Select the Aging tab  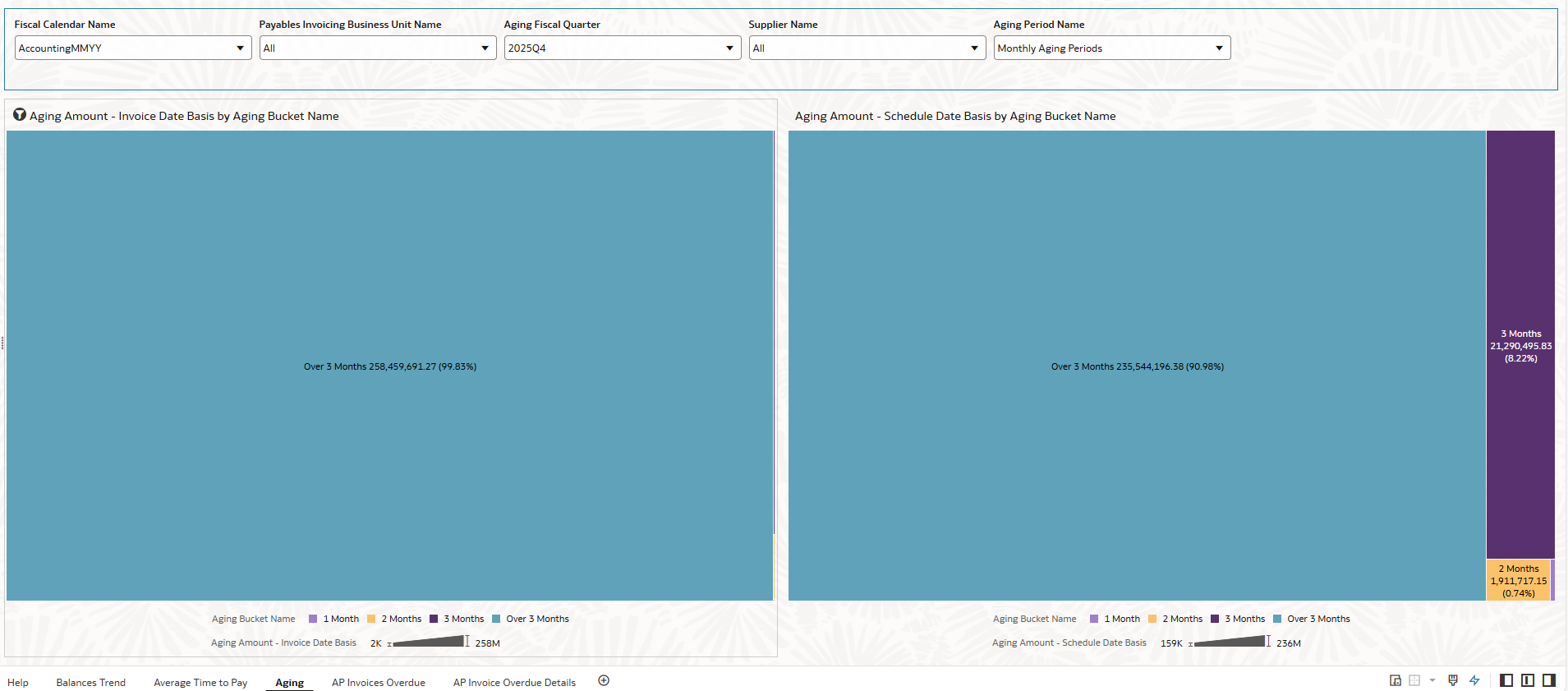(289, 683)
